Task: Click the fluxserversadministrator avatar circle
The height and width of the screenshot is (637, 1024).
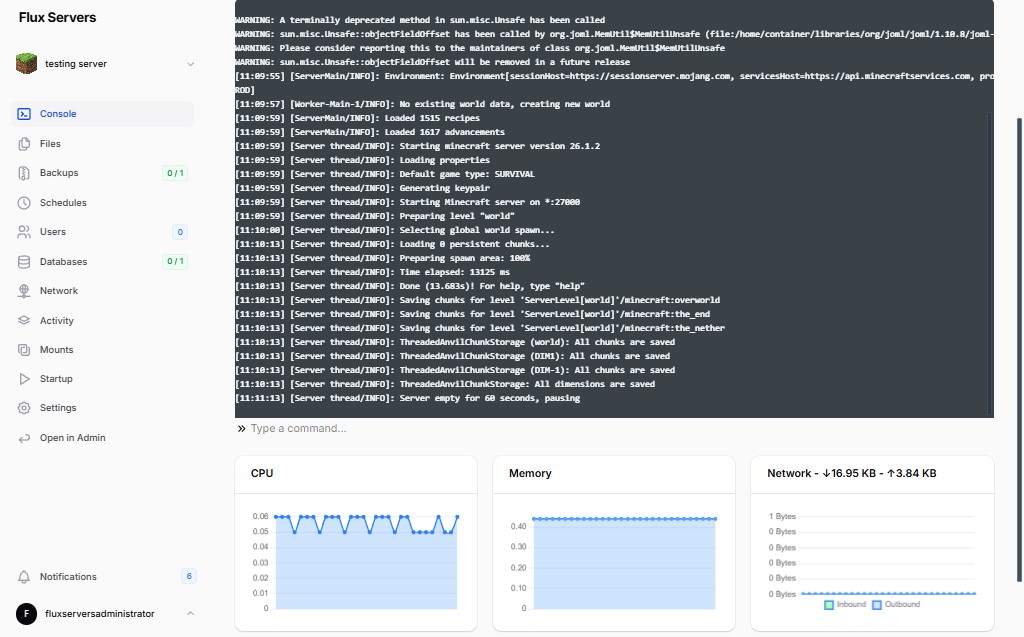Action: [x=26, y=613]
